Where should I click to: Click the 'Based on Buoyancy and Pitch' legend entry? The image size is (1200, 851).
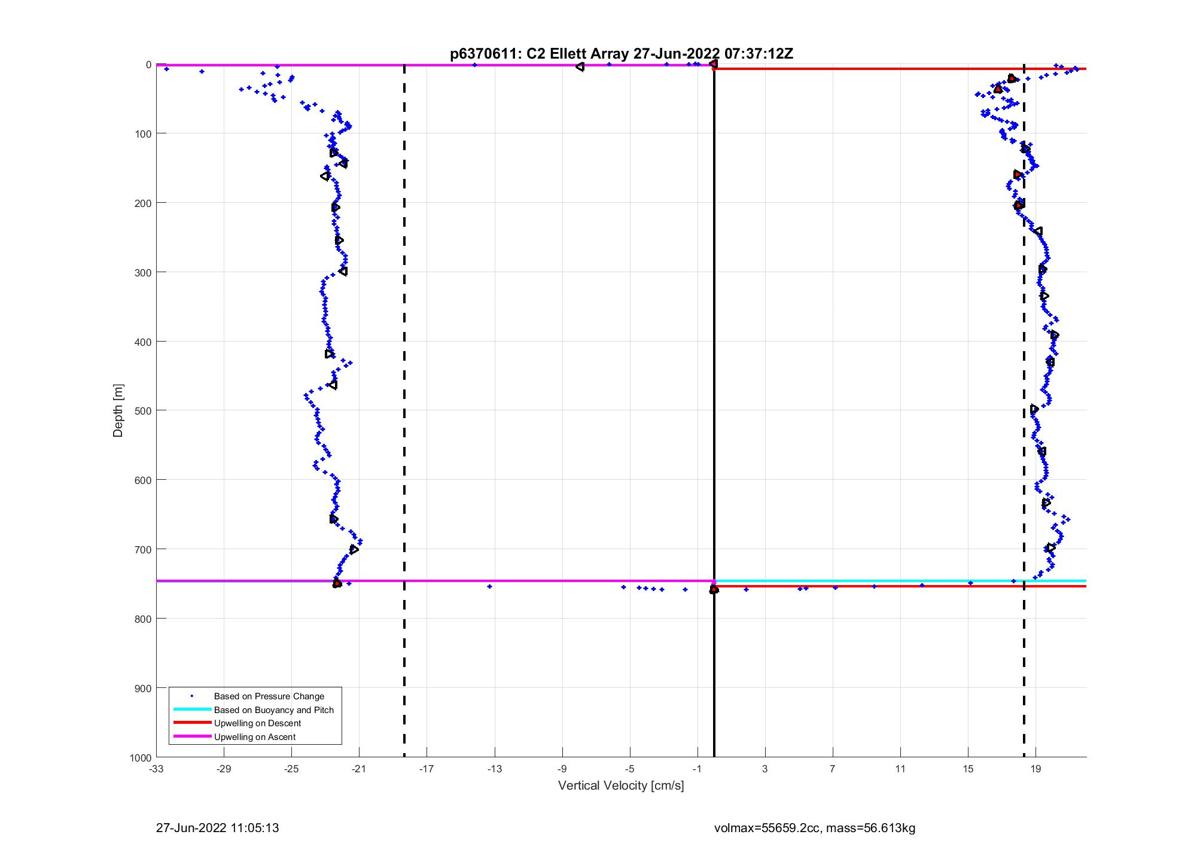(x=274, y=709)
